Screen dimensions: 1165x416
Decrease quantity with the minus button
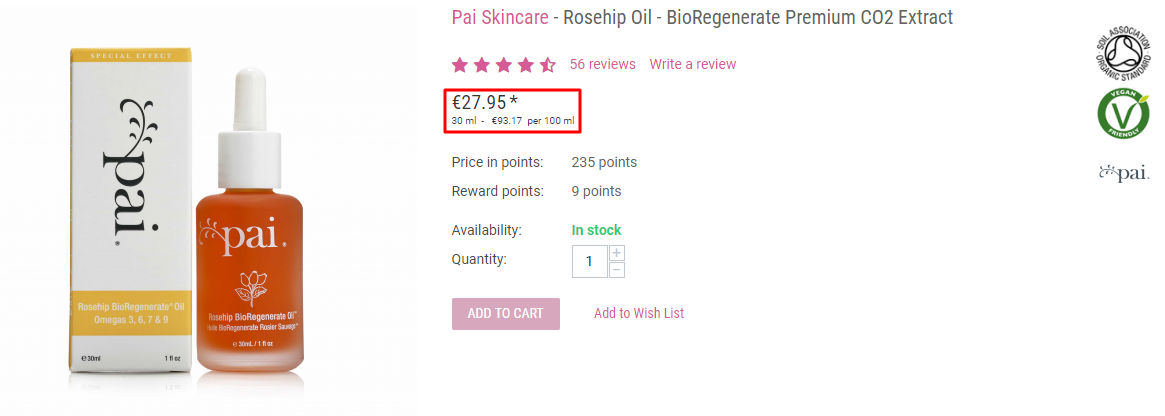pyautogui.click(x=617, y=270)
